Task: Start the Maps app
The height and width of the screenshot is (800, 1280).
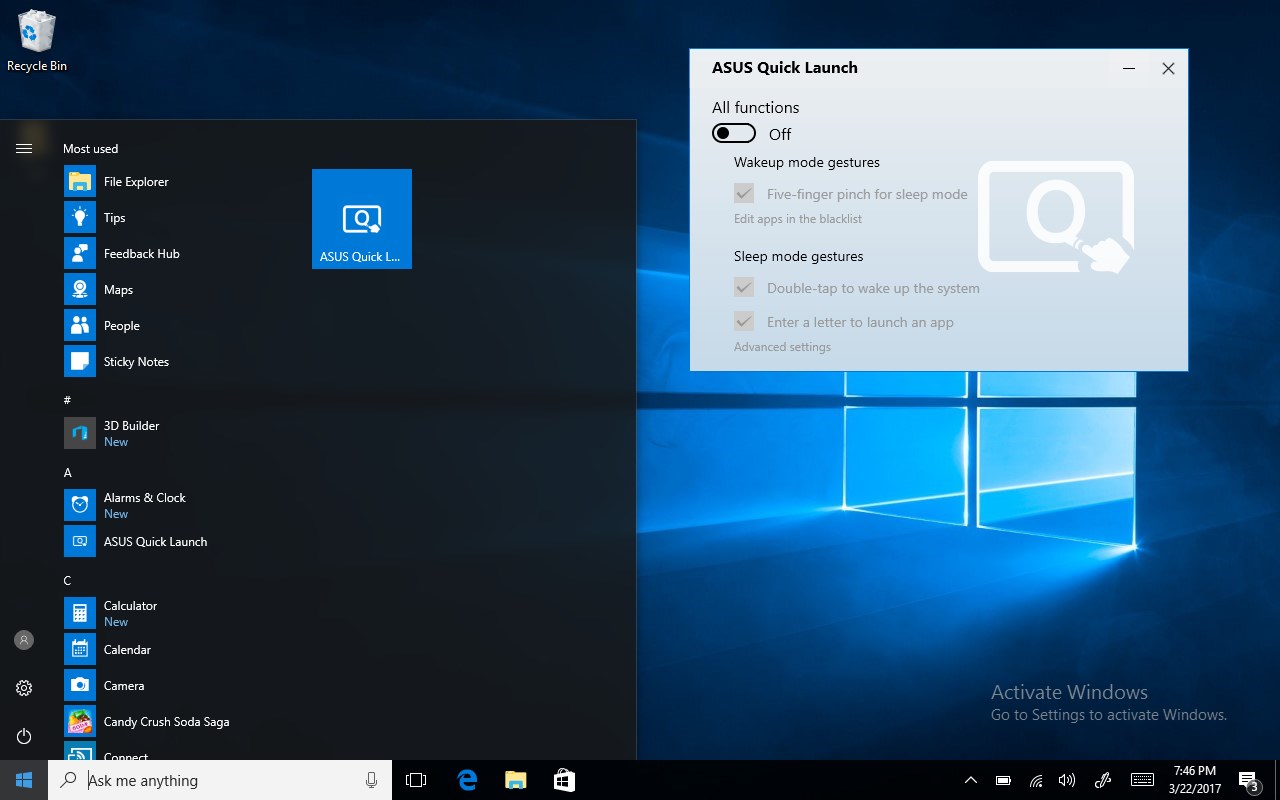Action: coord(118,289)
